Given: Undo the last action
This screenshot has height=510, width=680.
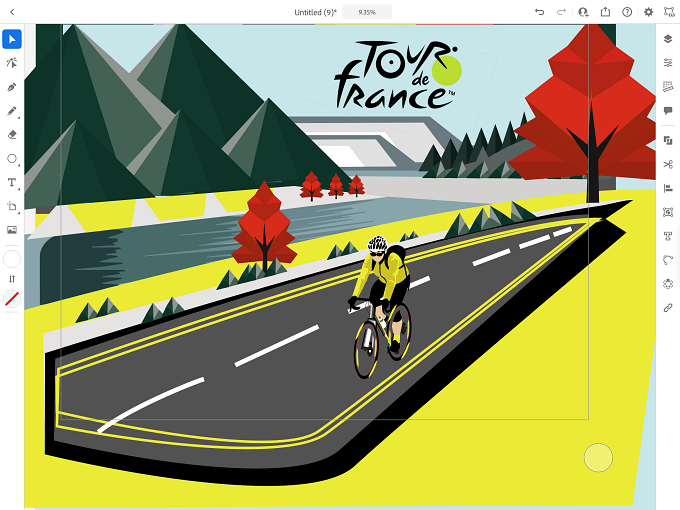Looking at the screenshot, I should click(539, 12).
